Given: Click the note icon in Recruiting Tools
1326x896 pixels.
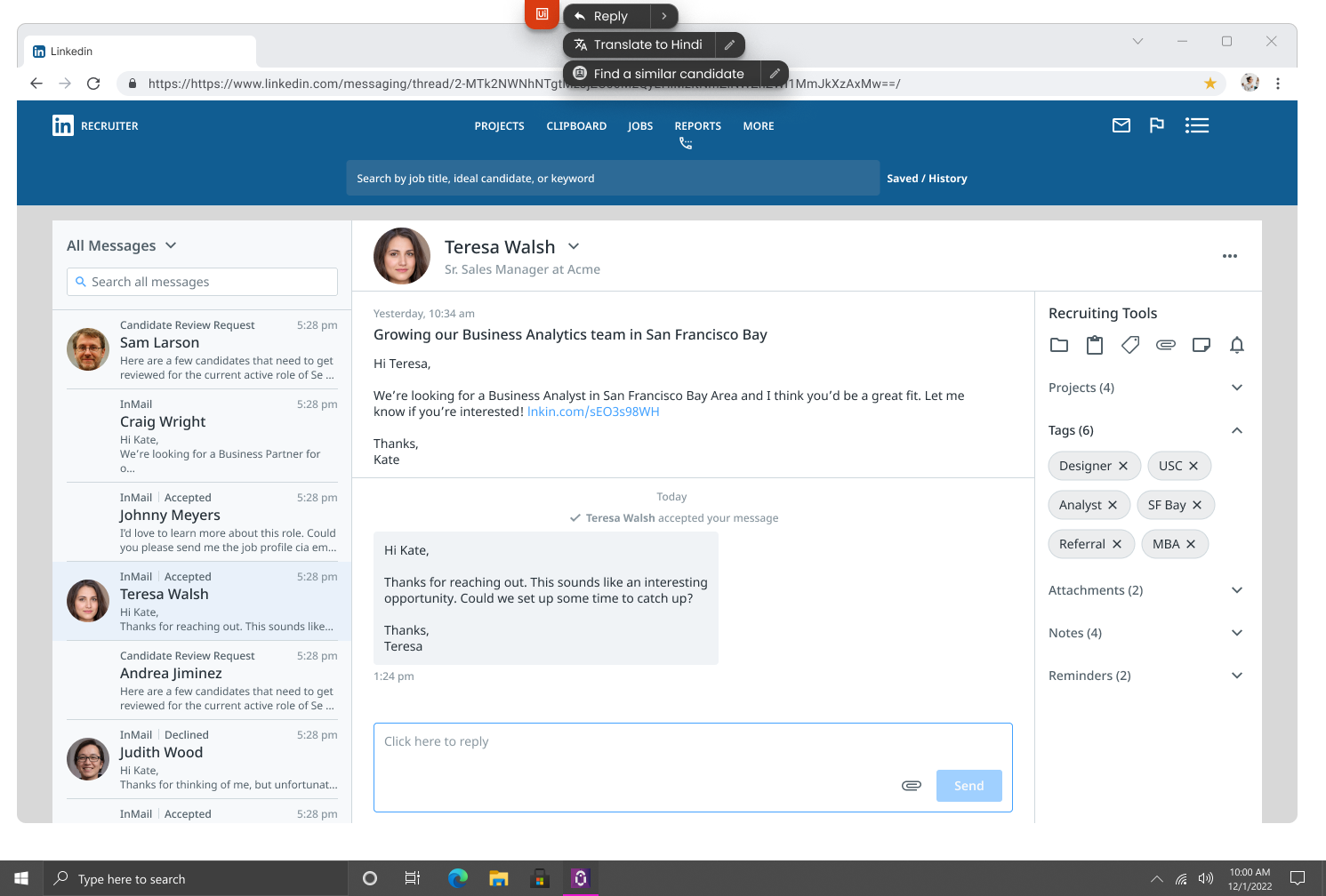Looking at the screenshot, I should click(1201, 345).
